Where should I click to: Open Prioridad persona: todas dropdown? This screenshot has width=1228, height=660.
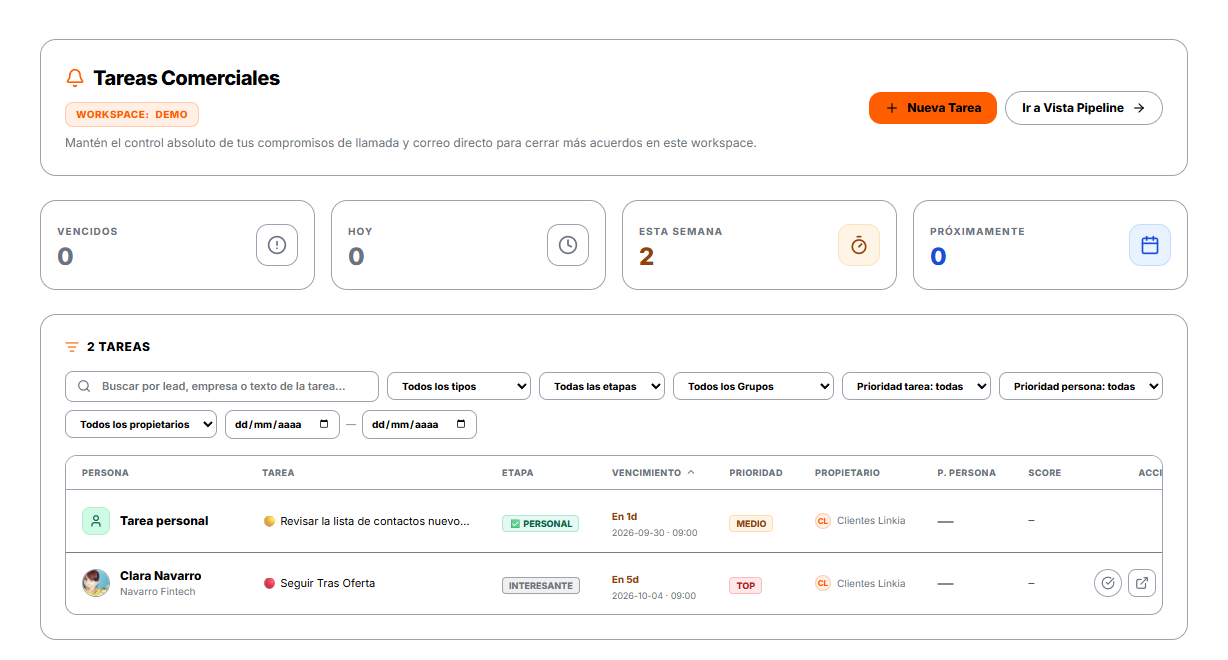pyautogui.click(x=1081, y=386)
